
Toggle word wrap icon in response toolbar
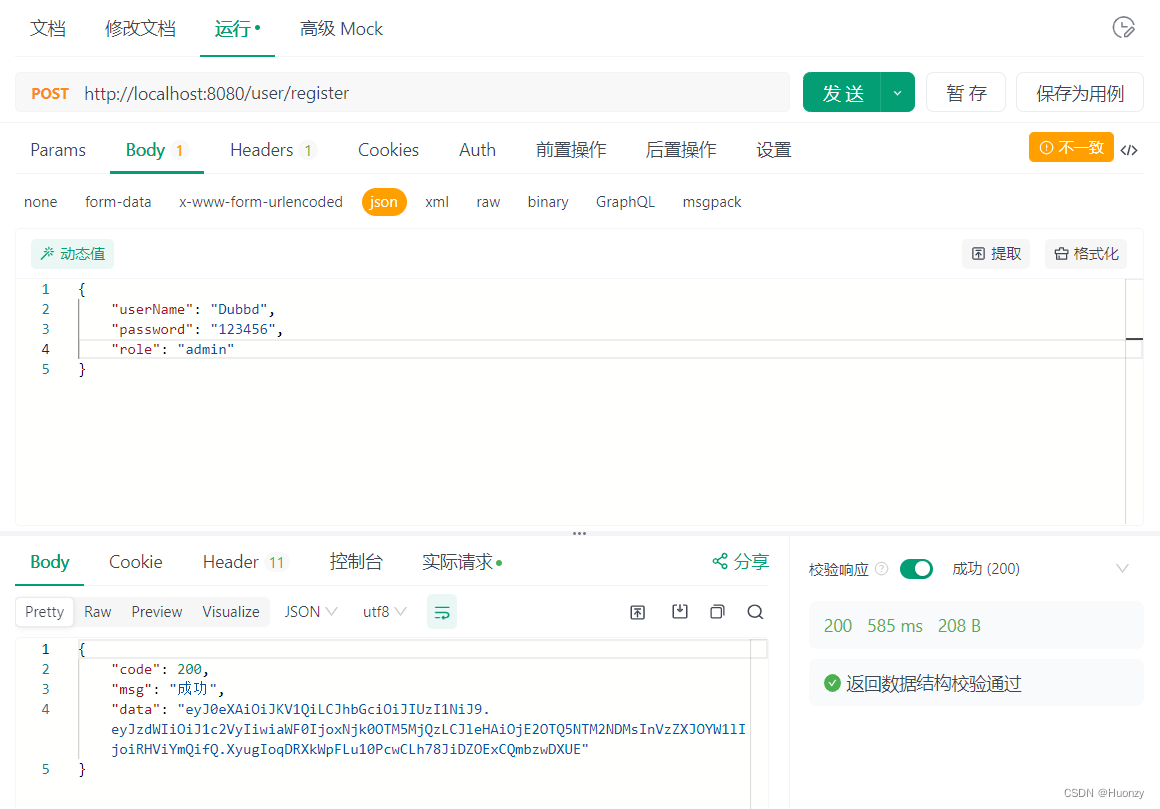(x=442, y=611)
